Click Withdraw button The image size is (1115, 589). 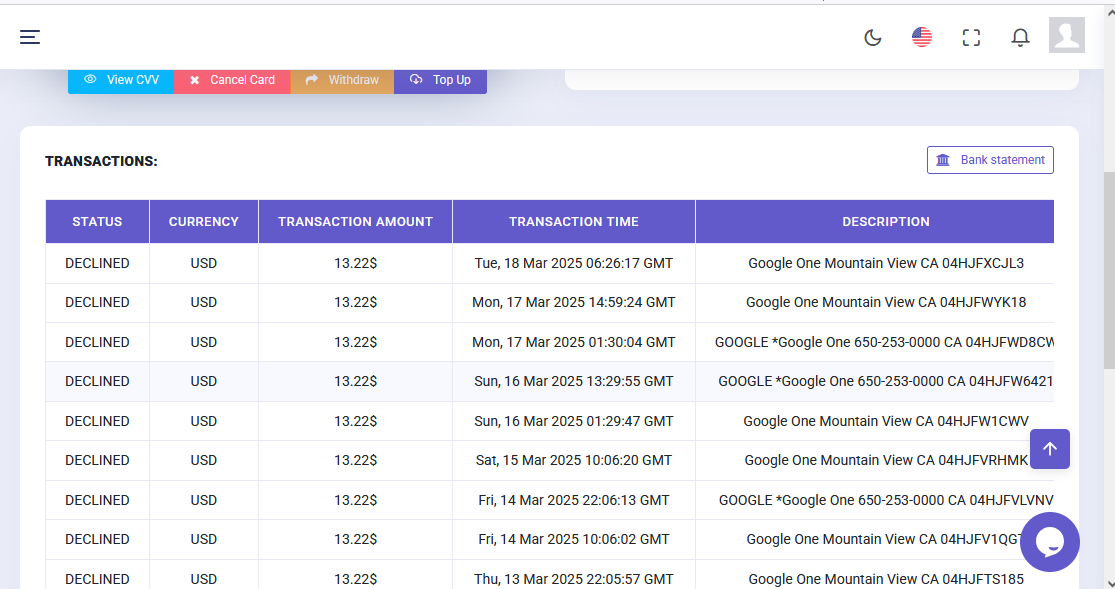tap(342, 80)
